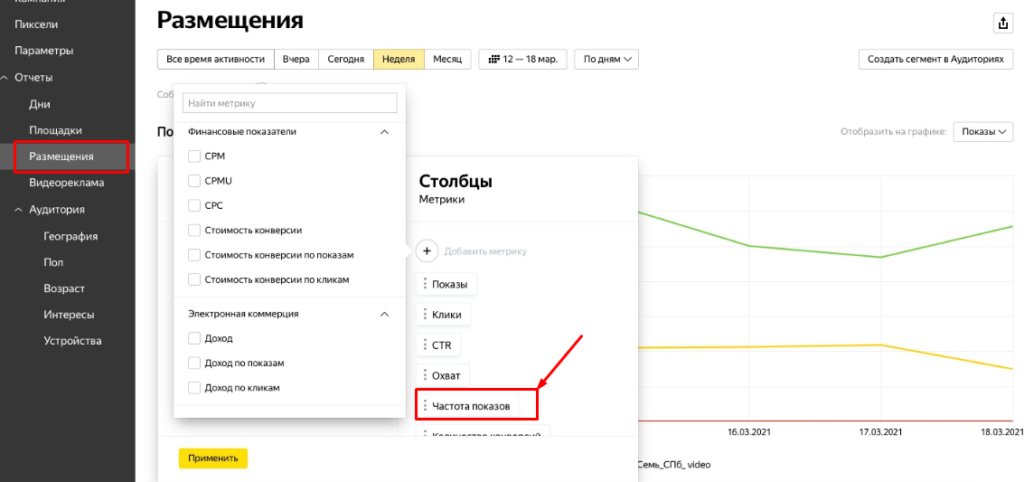Enable the CPM checkbox
Screen dimensions: 1024x482
(x=194, y=157)
